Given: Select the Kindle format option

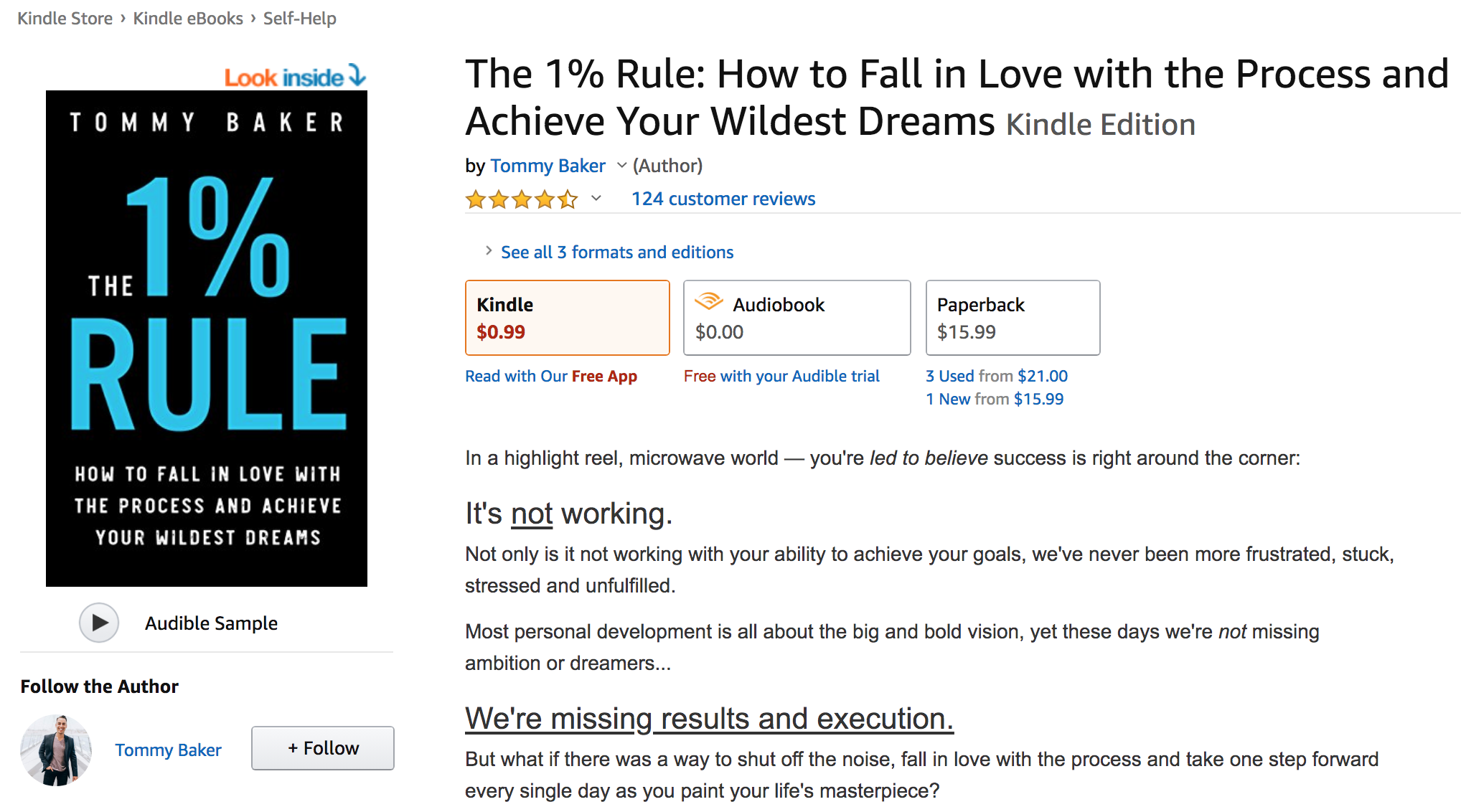Looking at the screenshot, I should click(x=567, y=318).
